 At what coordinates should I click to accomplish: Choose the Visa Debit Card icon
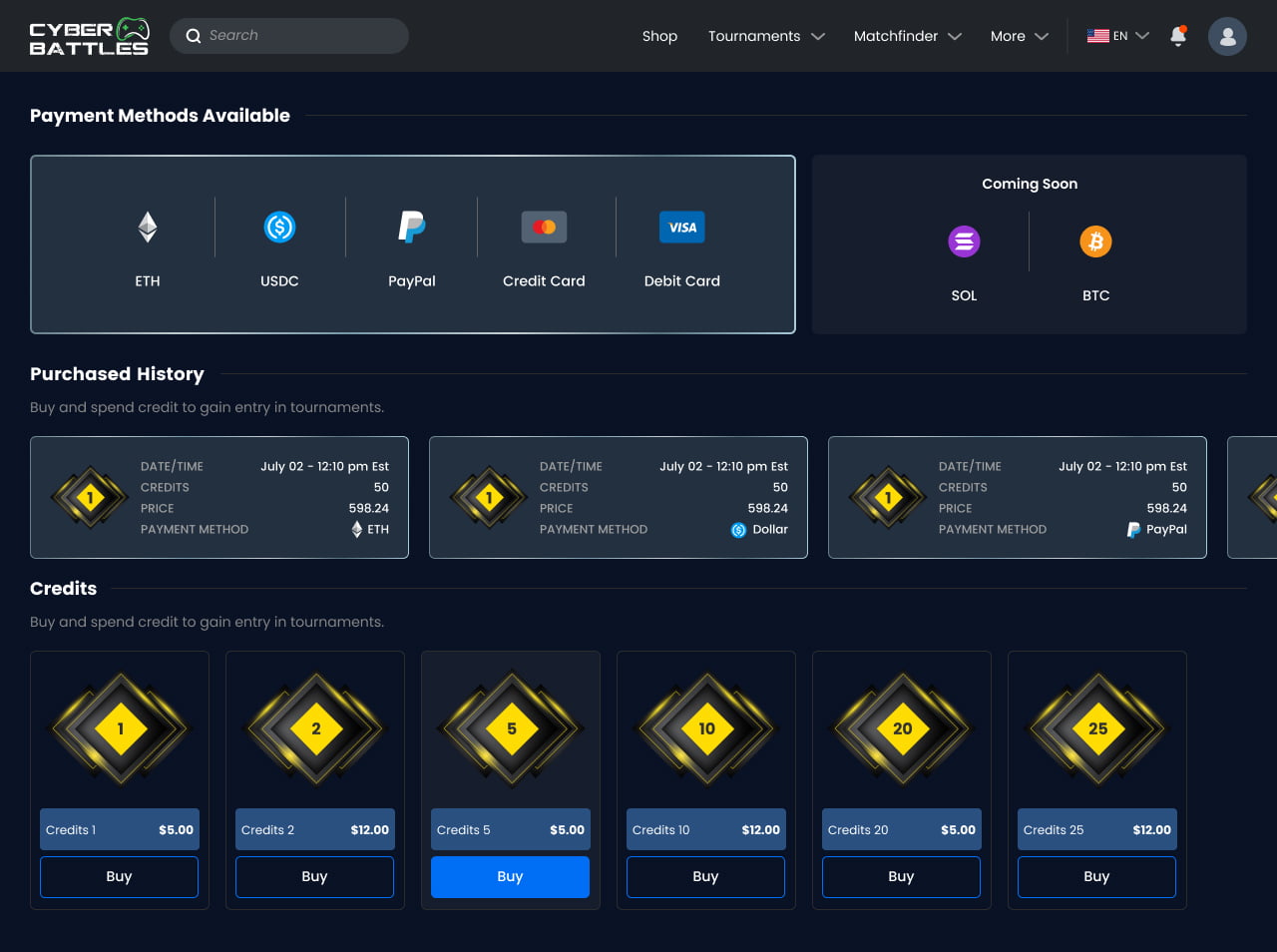click(682, 228)
